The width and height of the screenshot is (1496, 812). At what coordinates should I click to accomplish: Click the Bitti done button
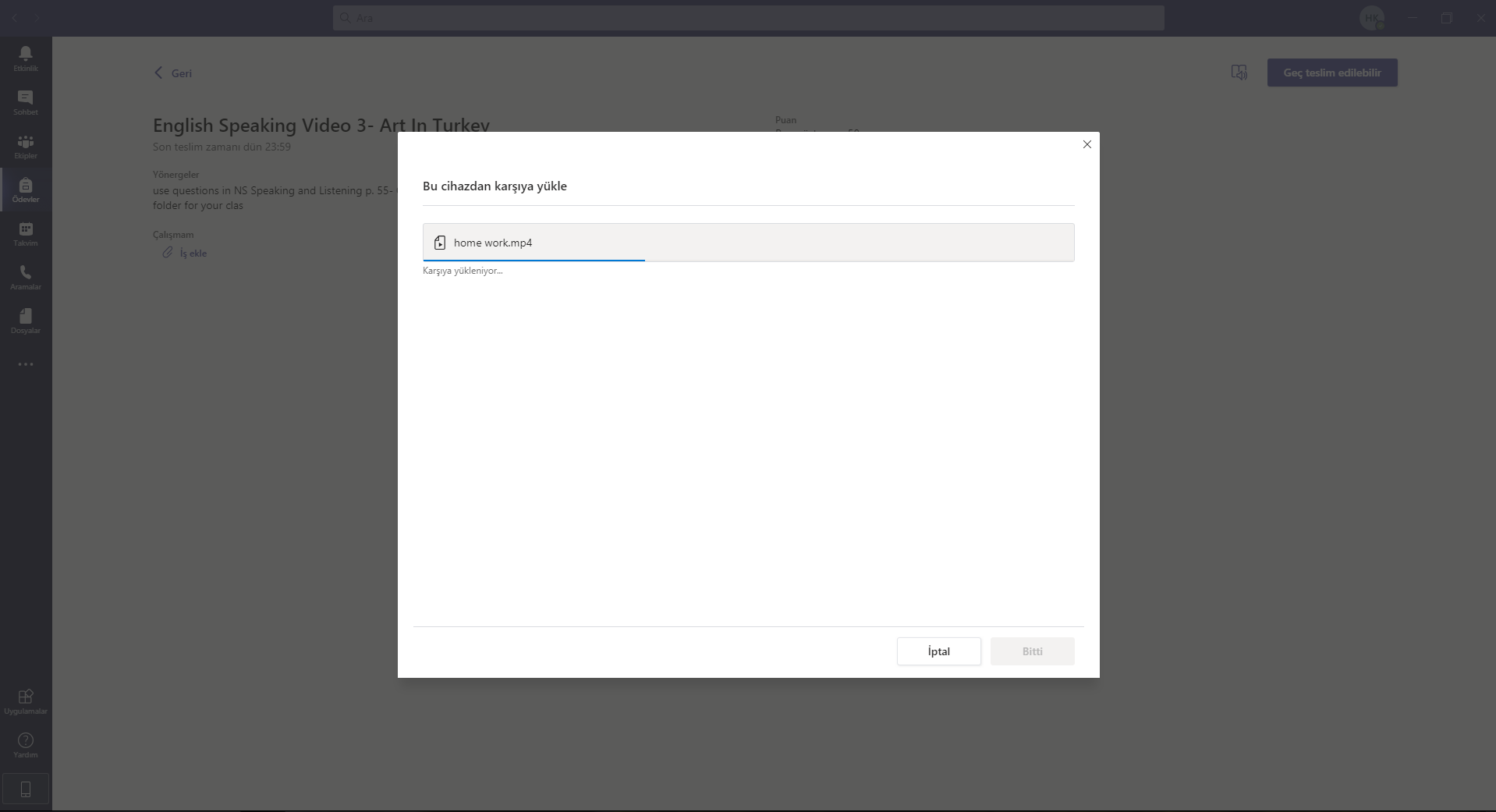(x=1033, y=651)
